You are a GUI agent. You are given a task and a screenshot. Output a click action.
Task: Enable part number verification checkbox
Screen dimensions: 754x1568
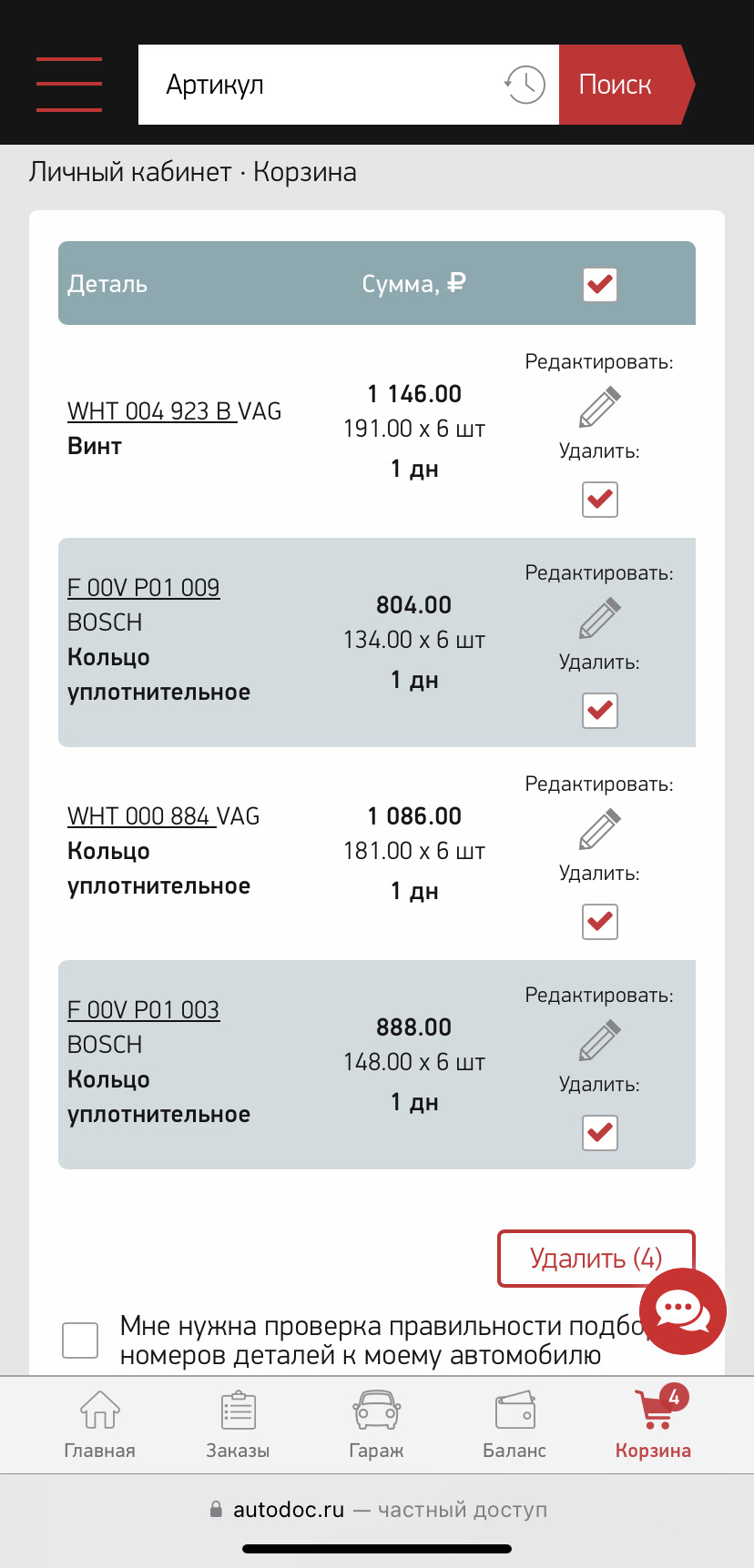80,1340
